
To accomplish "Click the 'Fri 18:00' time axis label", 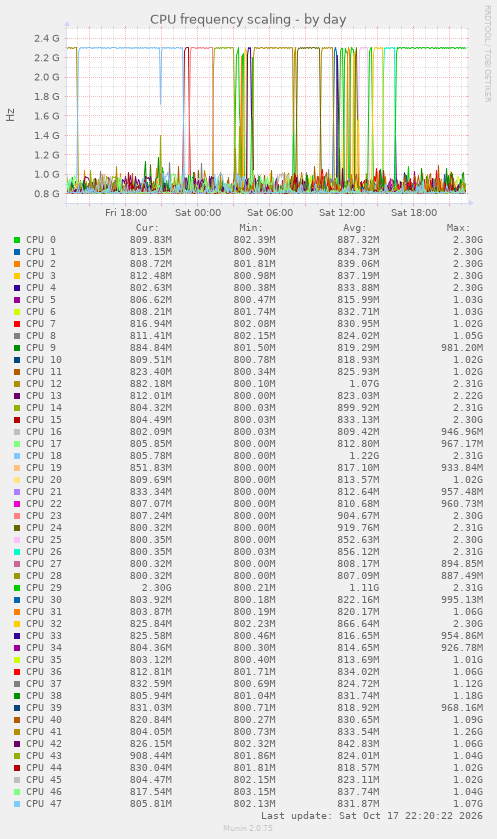I will (x=126, y=212).
